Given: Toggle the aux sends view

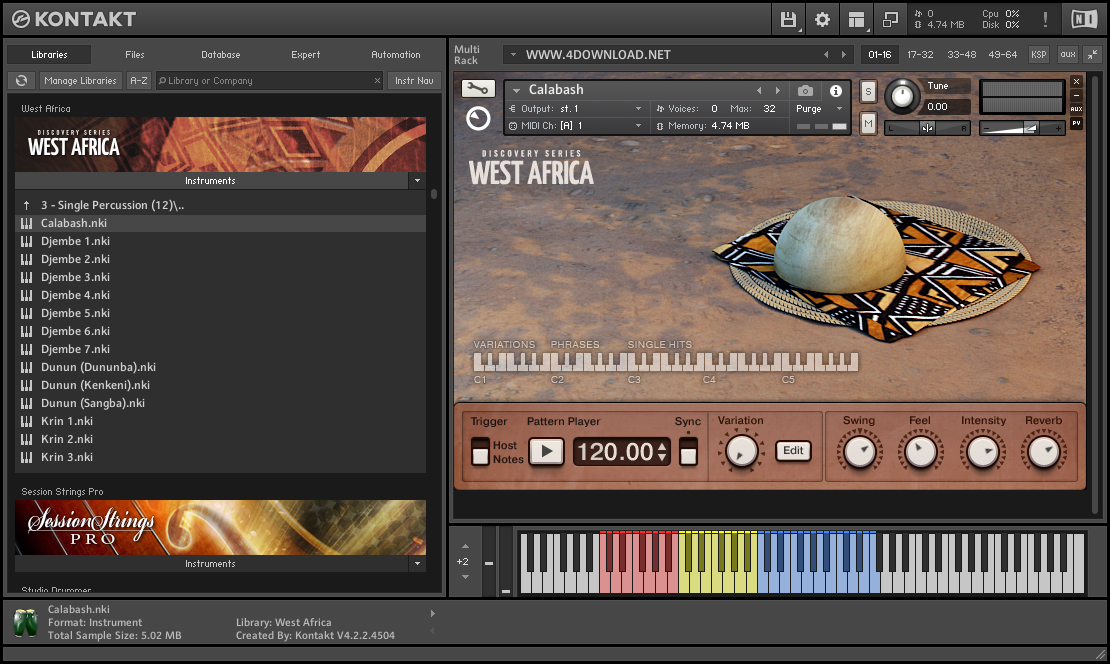Looking at the screenshot, I should (x=1068, y=55).
